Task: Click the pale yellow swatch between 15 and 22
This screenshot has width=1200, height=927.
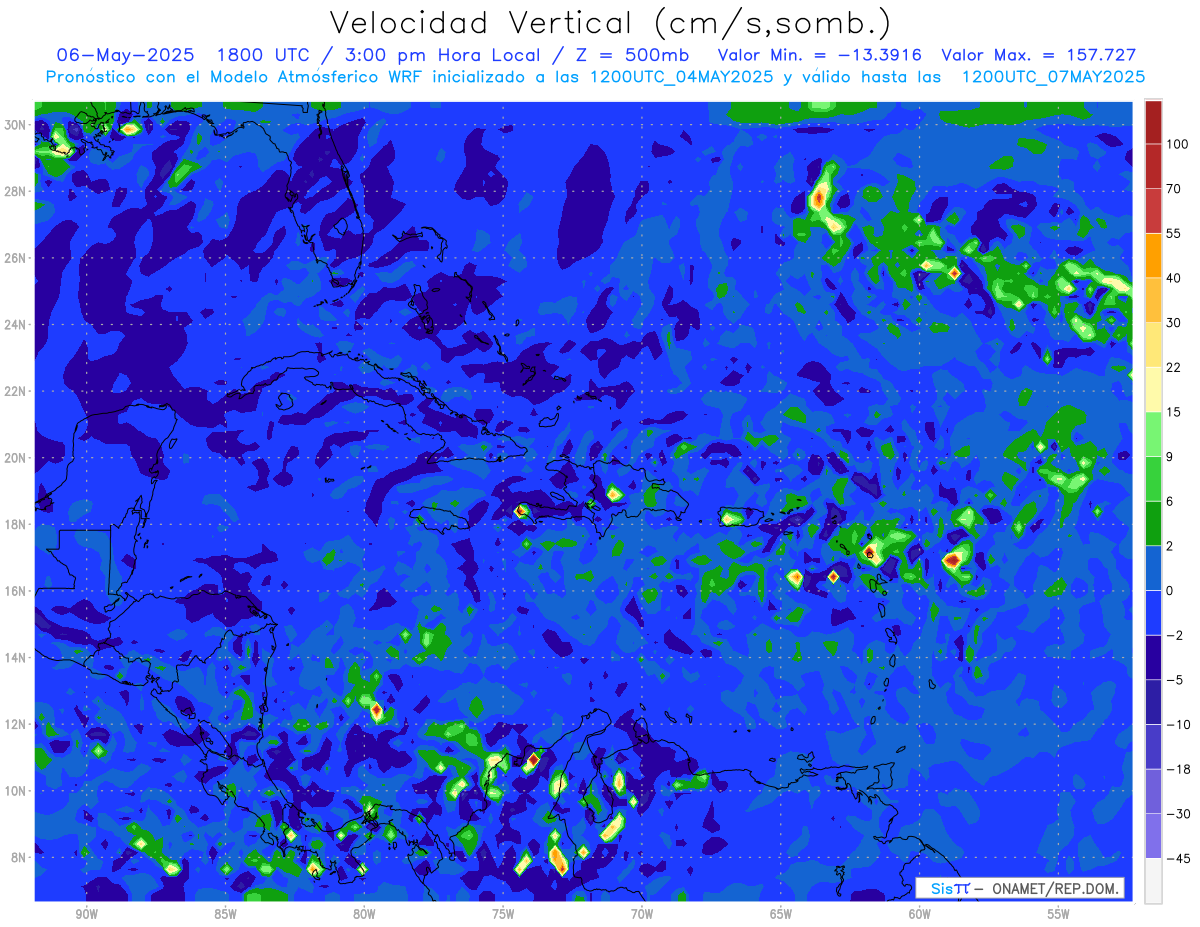Action: point(1153,390)
